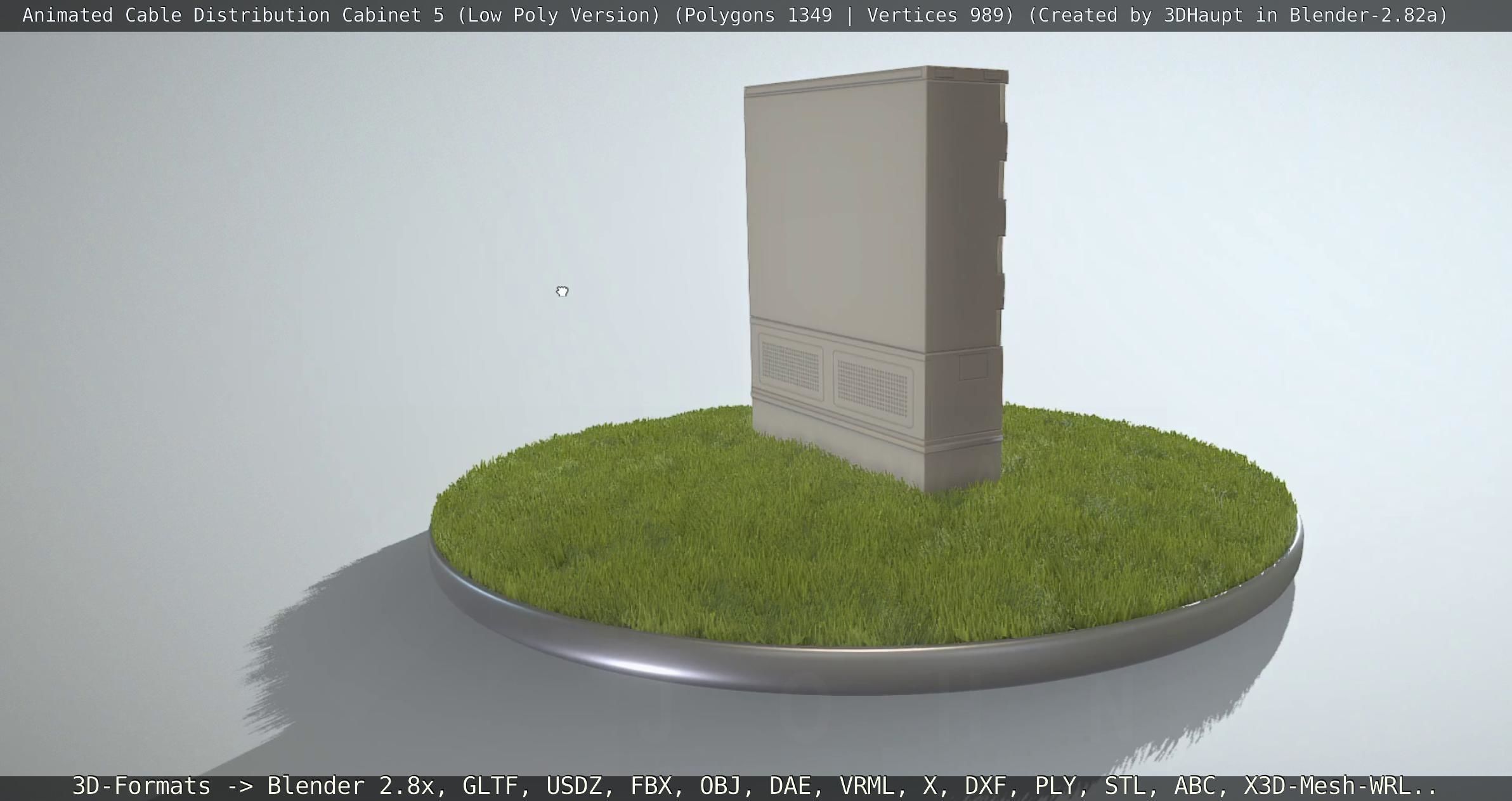Click the title text 'Animated Cable Distribution Cabinet 5'
The width and height of the screenshot is (1512, 801).
(233, 15)
